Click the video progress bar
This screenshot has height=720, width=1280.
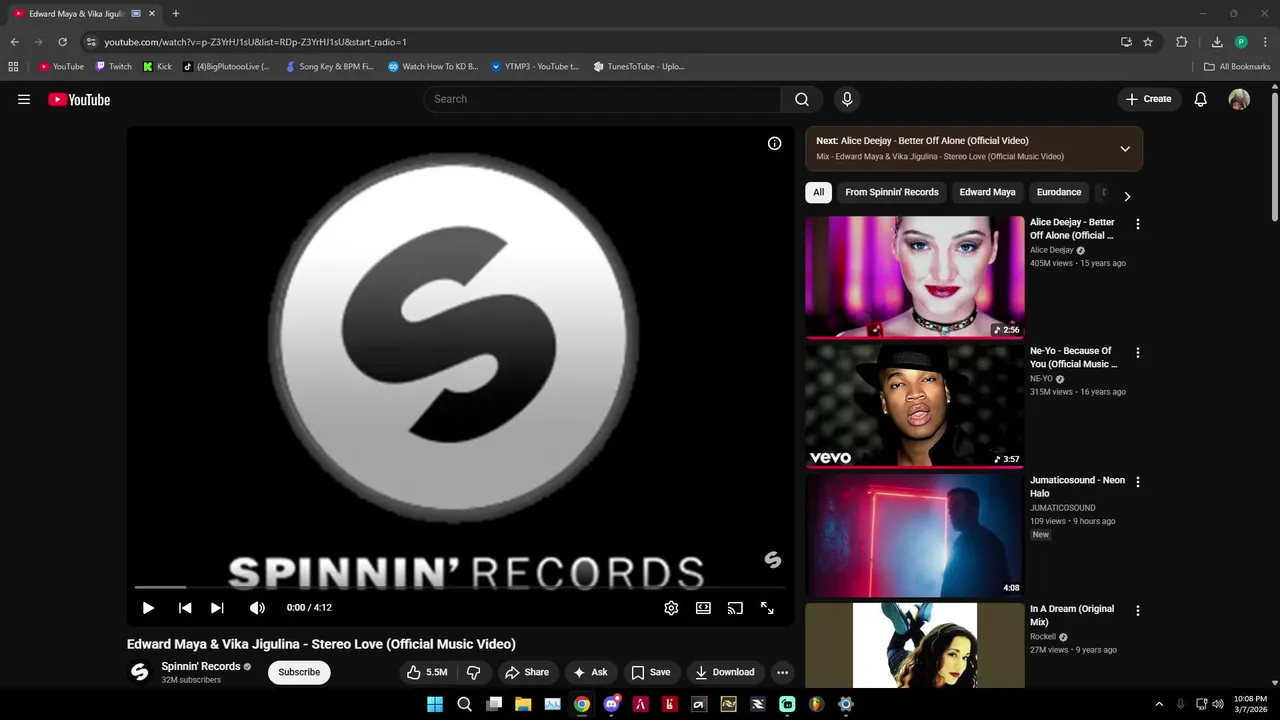(460, 587)
